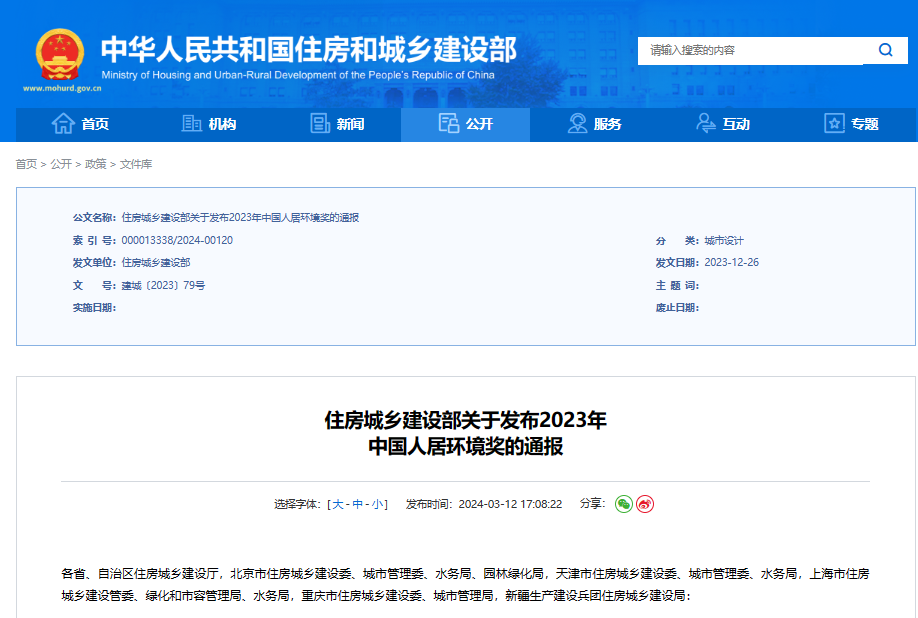Screen dimensions: 918x618
Task: Select small font size 小
Action: [x=377, y=504]
